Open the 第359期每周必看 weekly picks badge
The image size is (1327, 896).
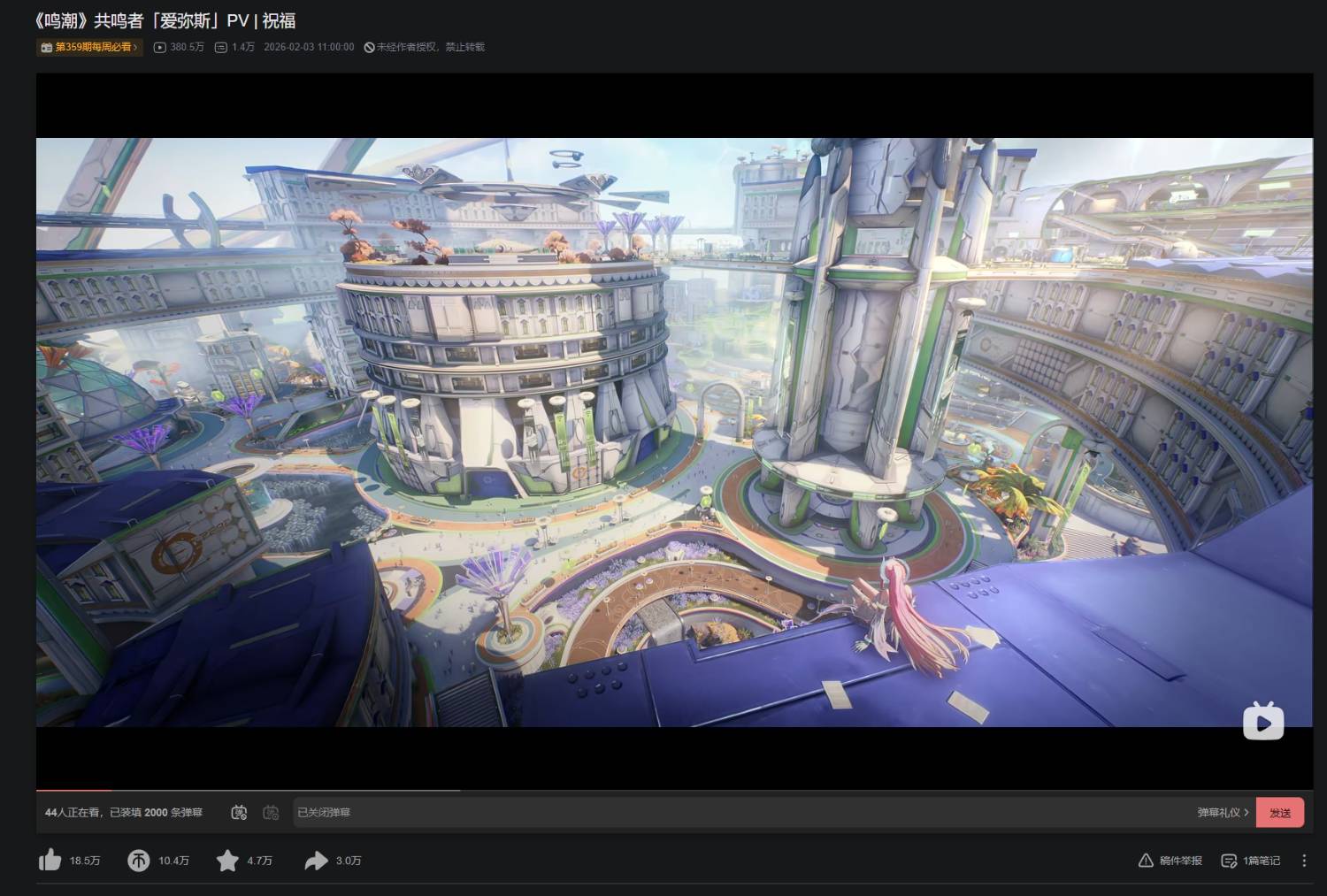point(89,47)
